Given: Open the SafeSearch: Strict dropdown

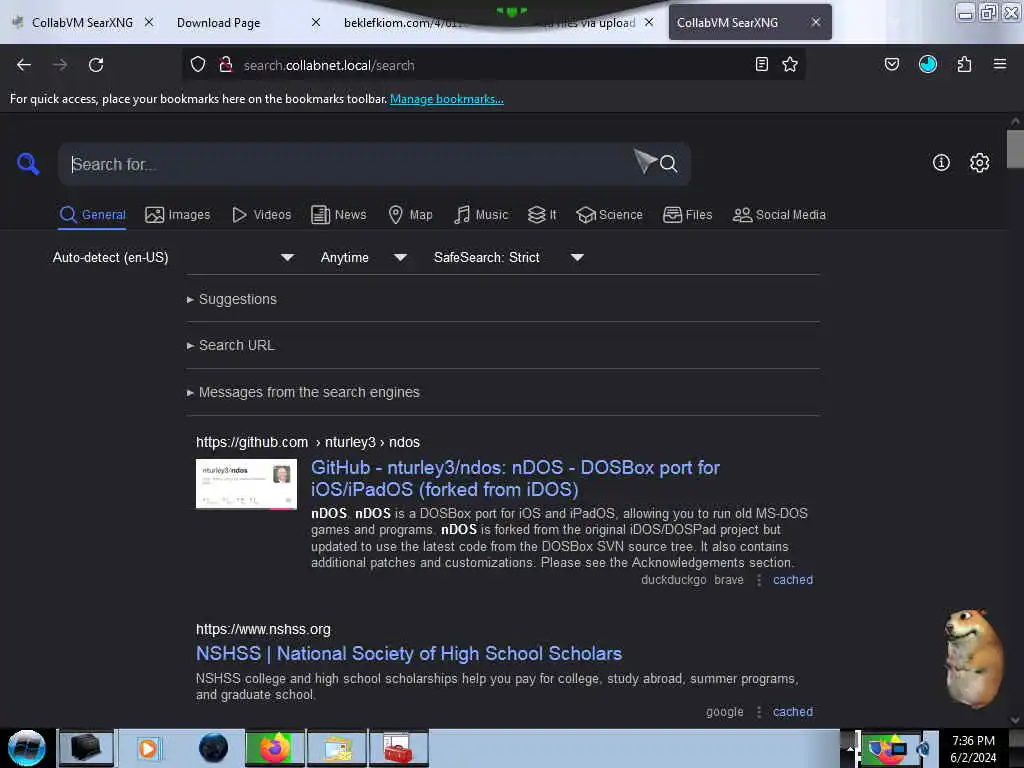Looking at the screenshot, I should [508, 257].
